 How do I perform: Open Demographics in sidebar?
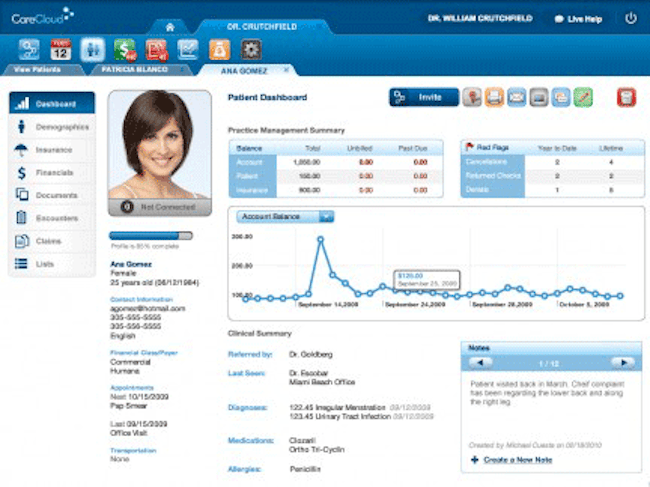(x=52, y=127)
